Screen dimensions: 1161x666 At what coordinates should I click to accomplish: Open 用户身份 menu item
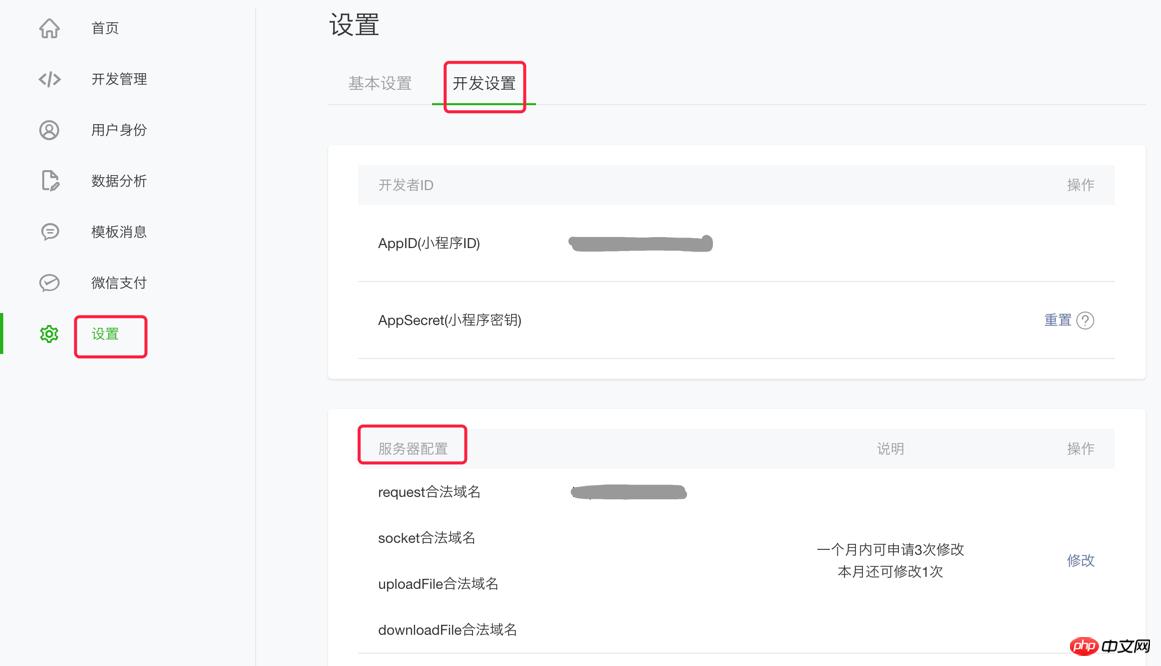(x=119, y=130)
